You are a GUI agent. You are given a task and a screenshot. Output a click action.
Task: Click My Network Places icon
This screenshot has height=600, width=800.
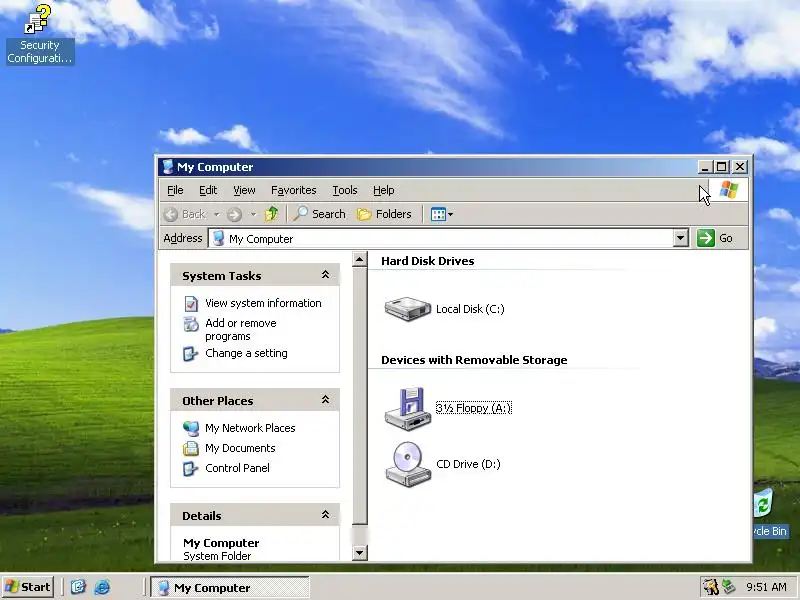(x=191, y=428)
